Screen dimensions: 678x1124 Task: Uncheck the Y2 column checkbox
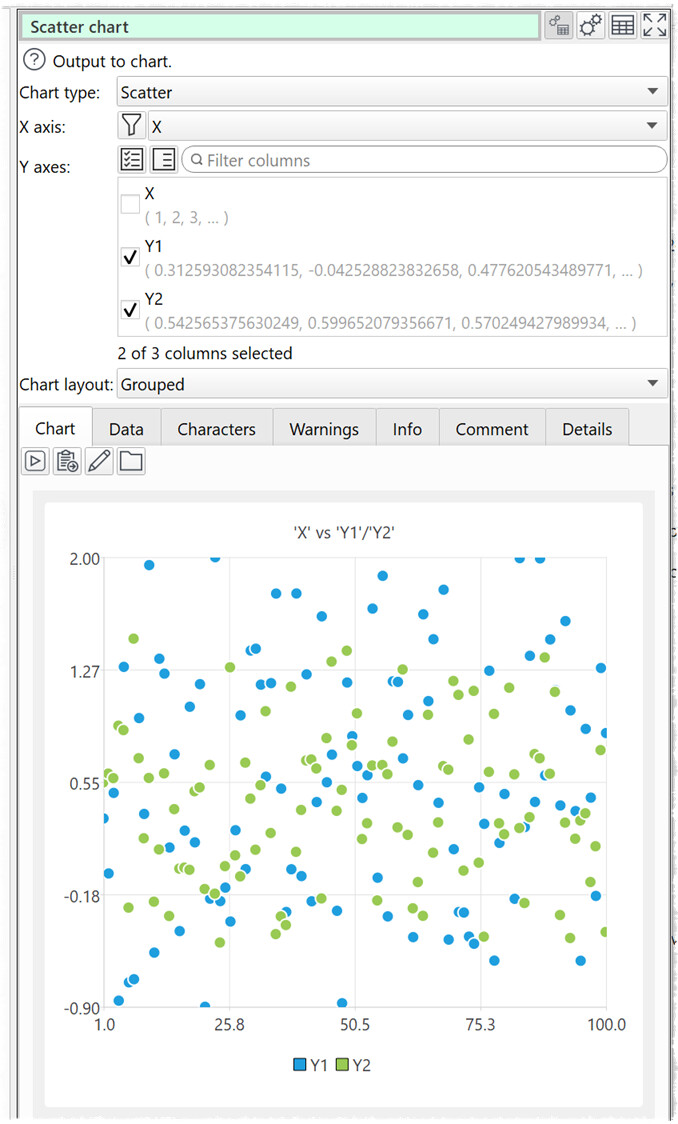(130, 310)
